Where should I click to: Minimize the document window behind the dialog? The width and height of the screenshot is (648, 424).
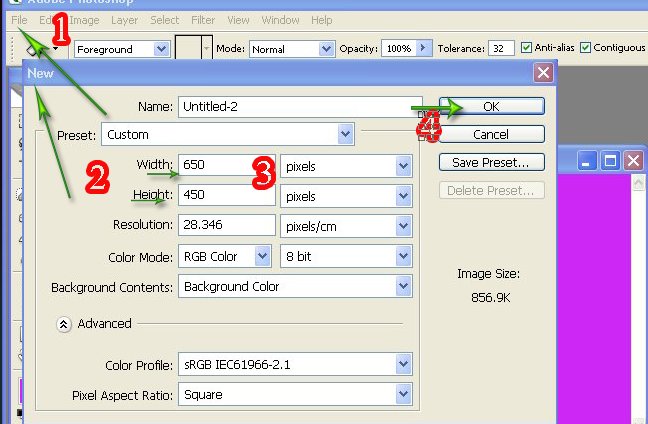(586, 160)
